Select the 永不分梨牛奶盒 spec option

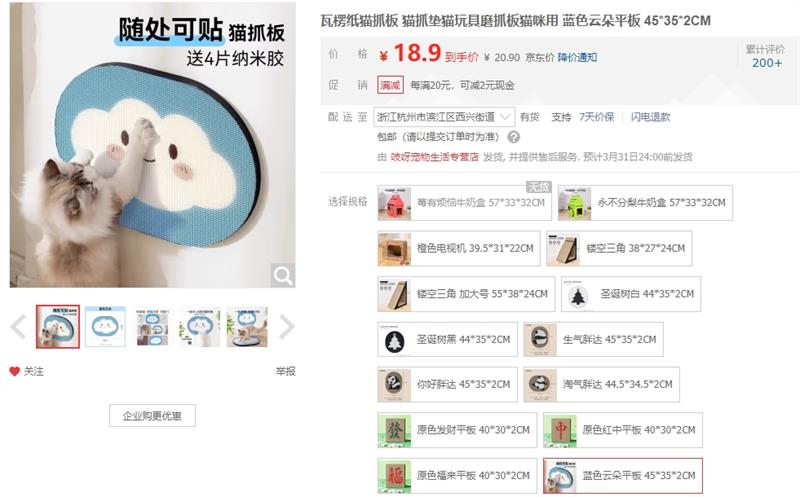645,203
